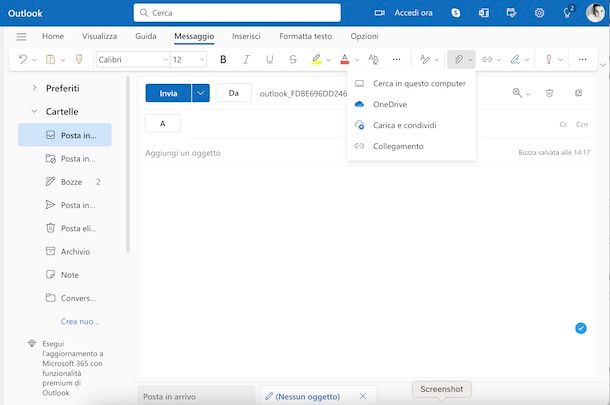
Task: Expand the ribbon with the edge chevron
Action: pos(603,65)
